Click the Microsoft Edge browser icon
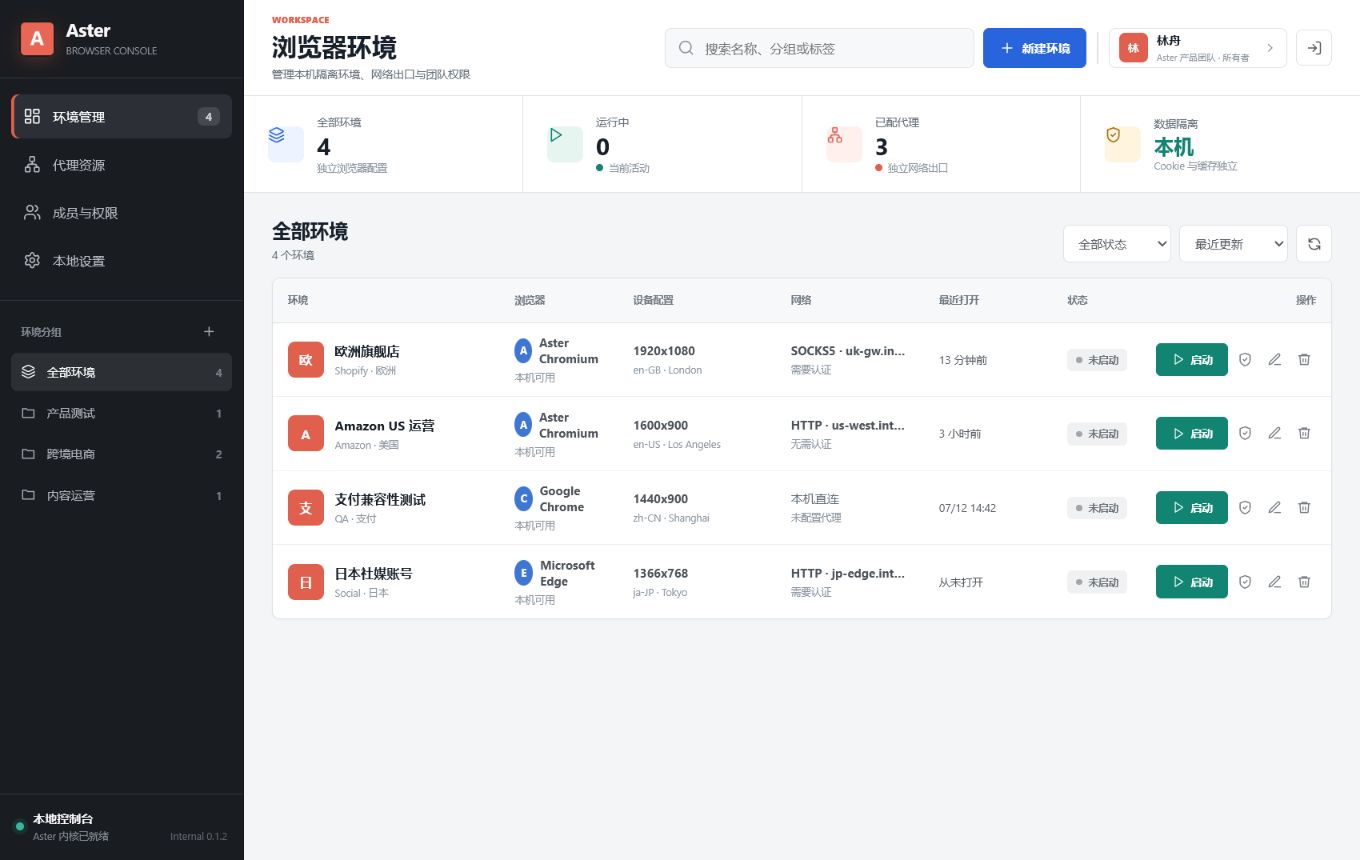 (x=523, y=573)
